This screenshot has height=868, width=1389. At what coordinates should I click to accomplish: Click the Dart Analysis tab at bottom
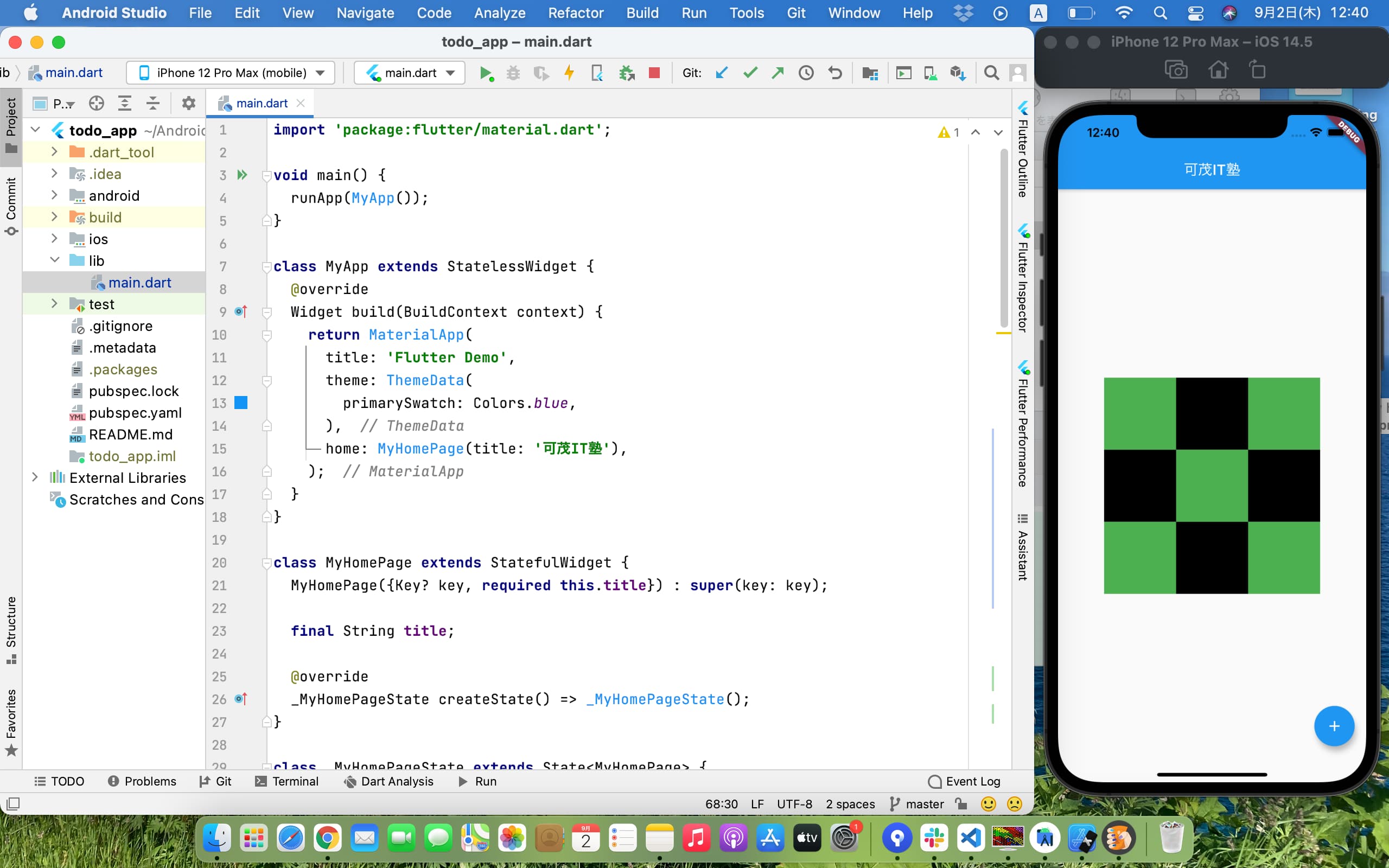coord(396,781)
